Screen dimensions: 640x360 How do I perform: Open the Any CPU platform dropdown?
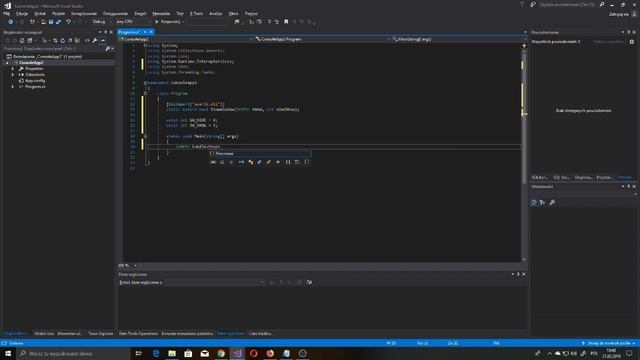(x=133, y=22)
